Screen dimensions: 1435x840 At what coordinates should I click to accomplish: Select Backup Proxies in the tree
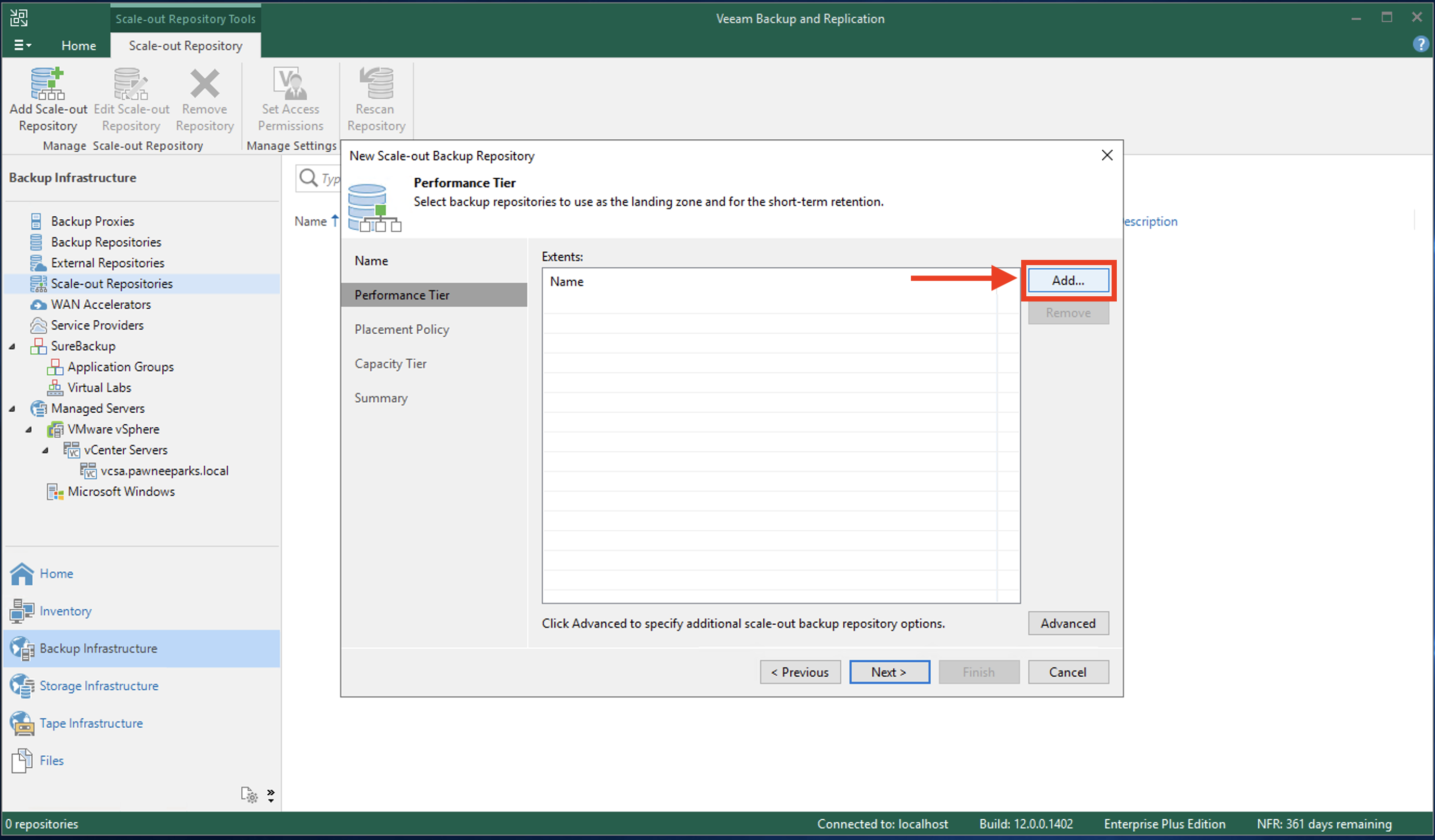[92, 221]
